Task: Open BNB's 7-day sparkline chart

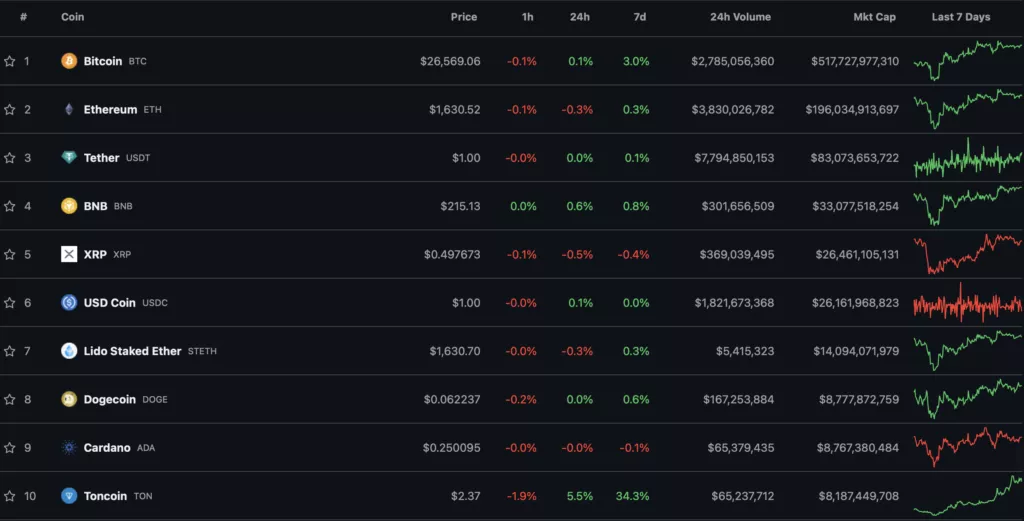Action: pos(968,206)
